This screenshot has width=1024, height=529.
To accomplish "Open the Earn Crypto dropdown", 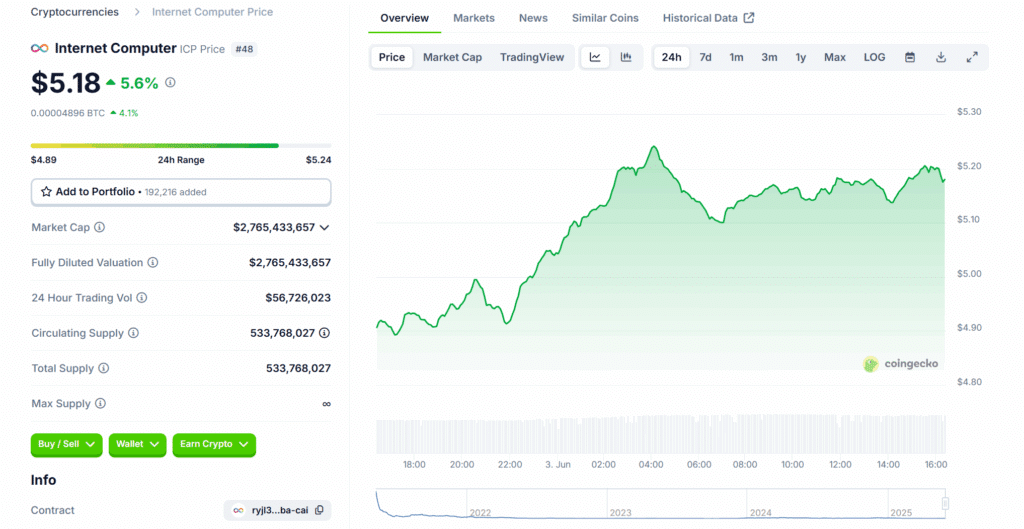I will (x=214, y=445).
